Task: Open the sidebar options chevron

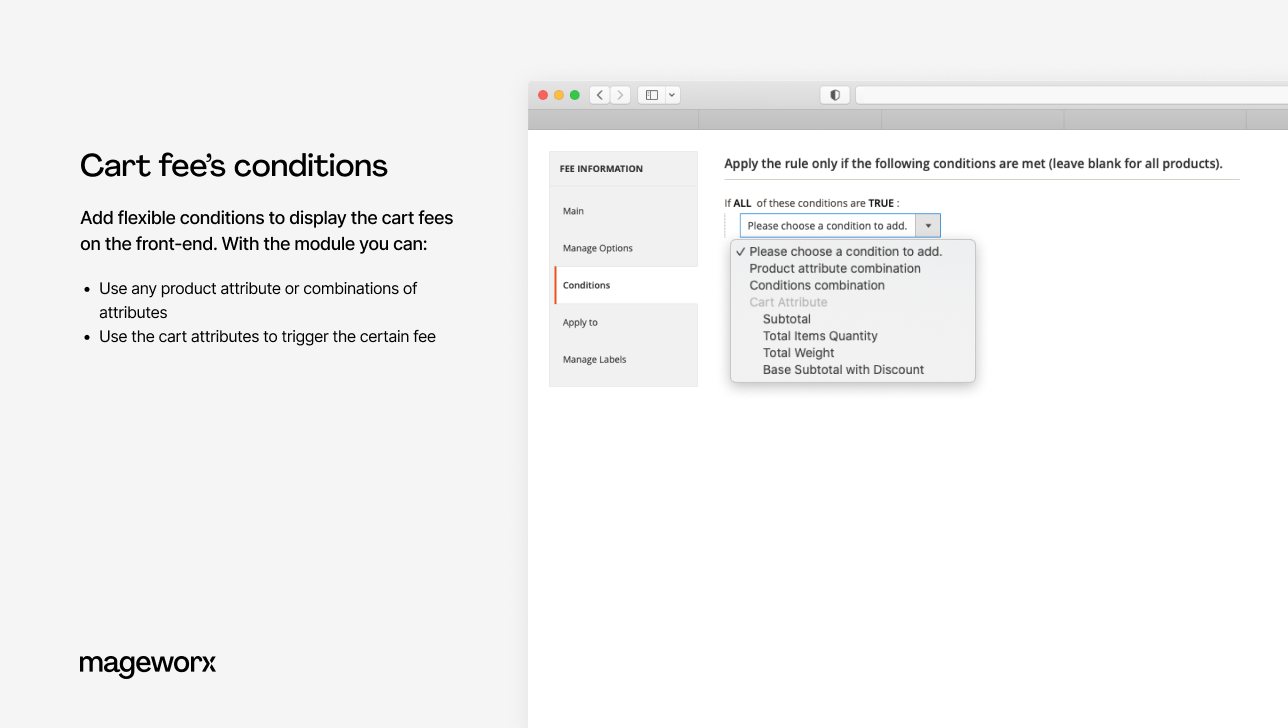Action: click(x=670, y=94)
